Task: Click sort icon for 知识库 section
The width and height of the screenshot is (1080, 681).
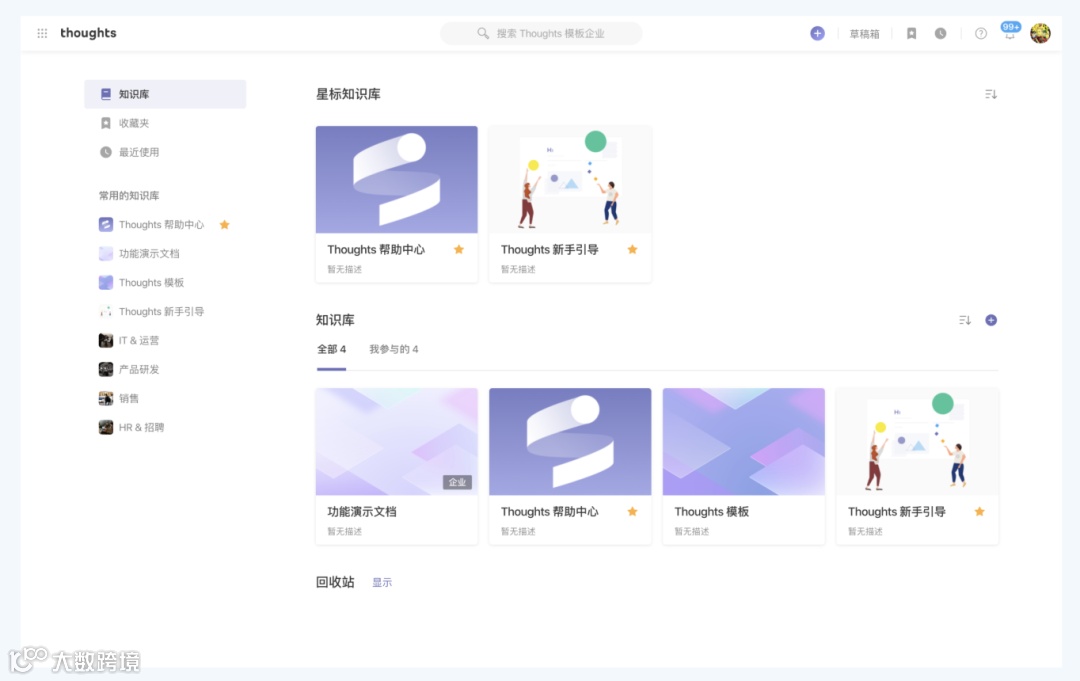Action: (x=964, y=320)
